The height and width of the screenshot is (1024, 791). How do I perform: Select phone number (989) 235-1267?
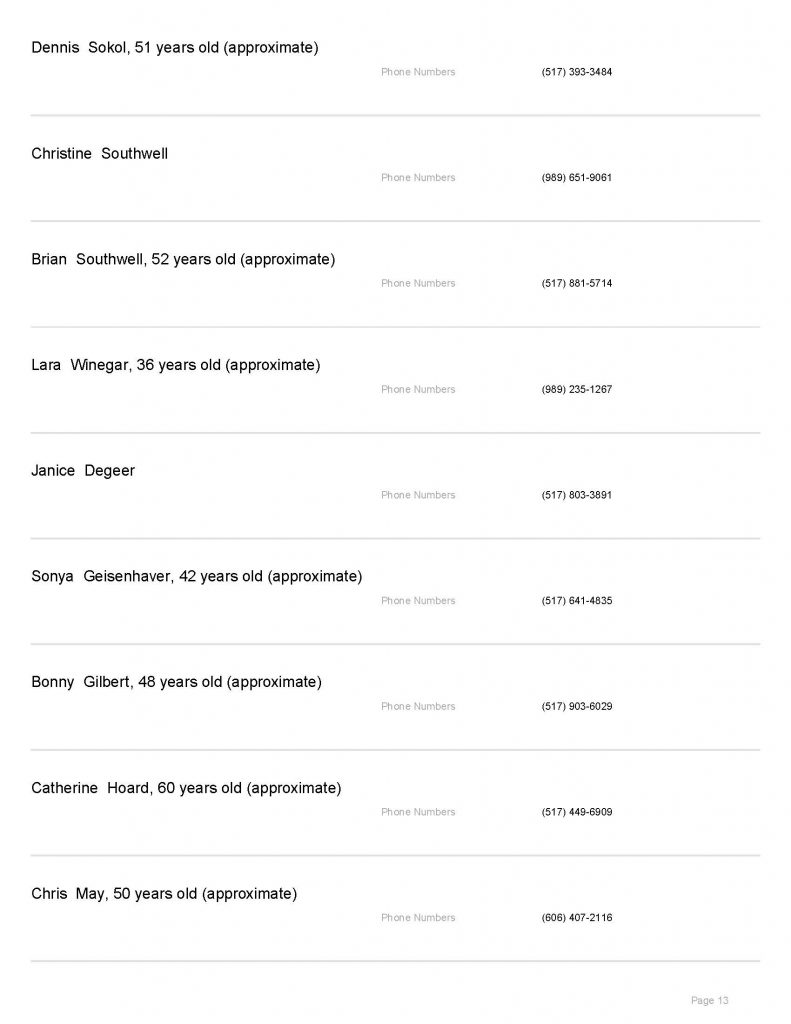pos(576,390)
